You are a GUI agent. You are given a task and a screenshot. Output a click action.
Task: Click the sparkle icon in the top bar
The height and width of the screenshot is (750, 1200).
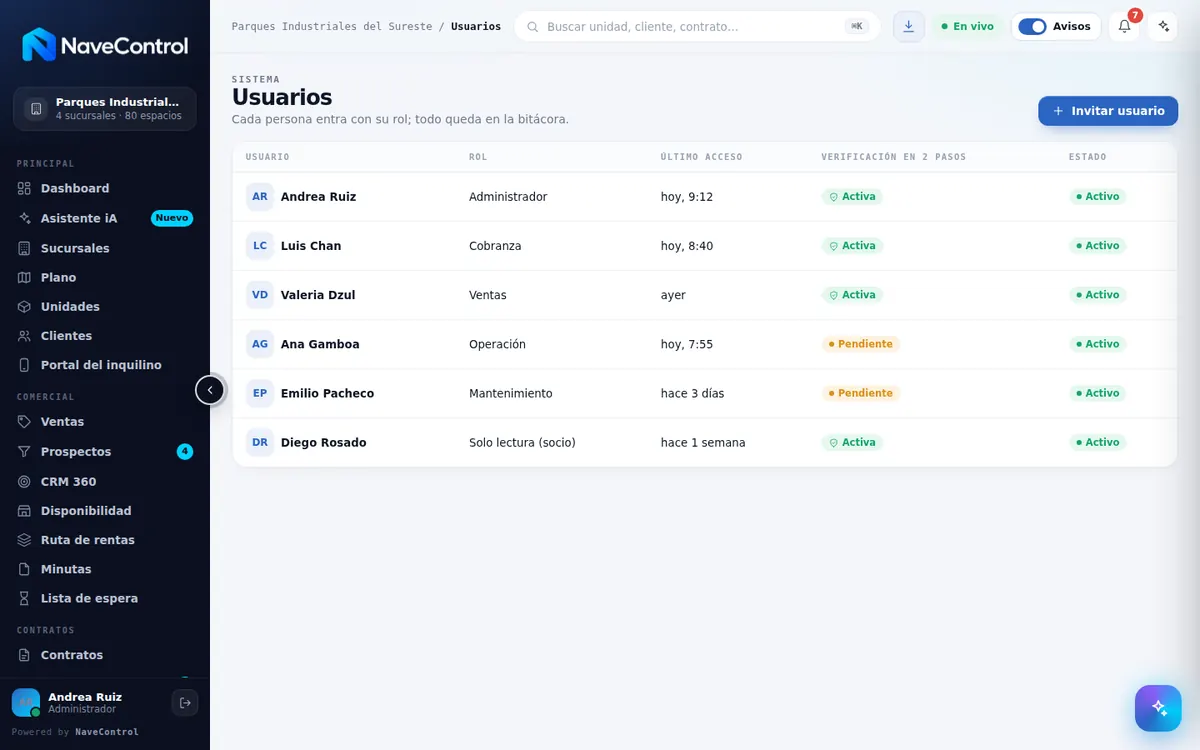pyautogui.click(x=1163, y=26)
